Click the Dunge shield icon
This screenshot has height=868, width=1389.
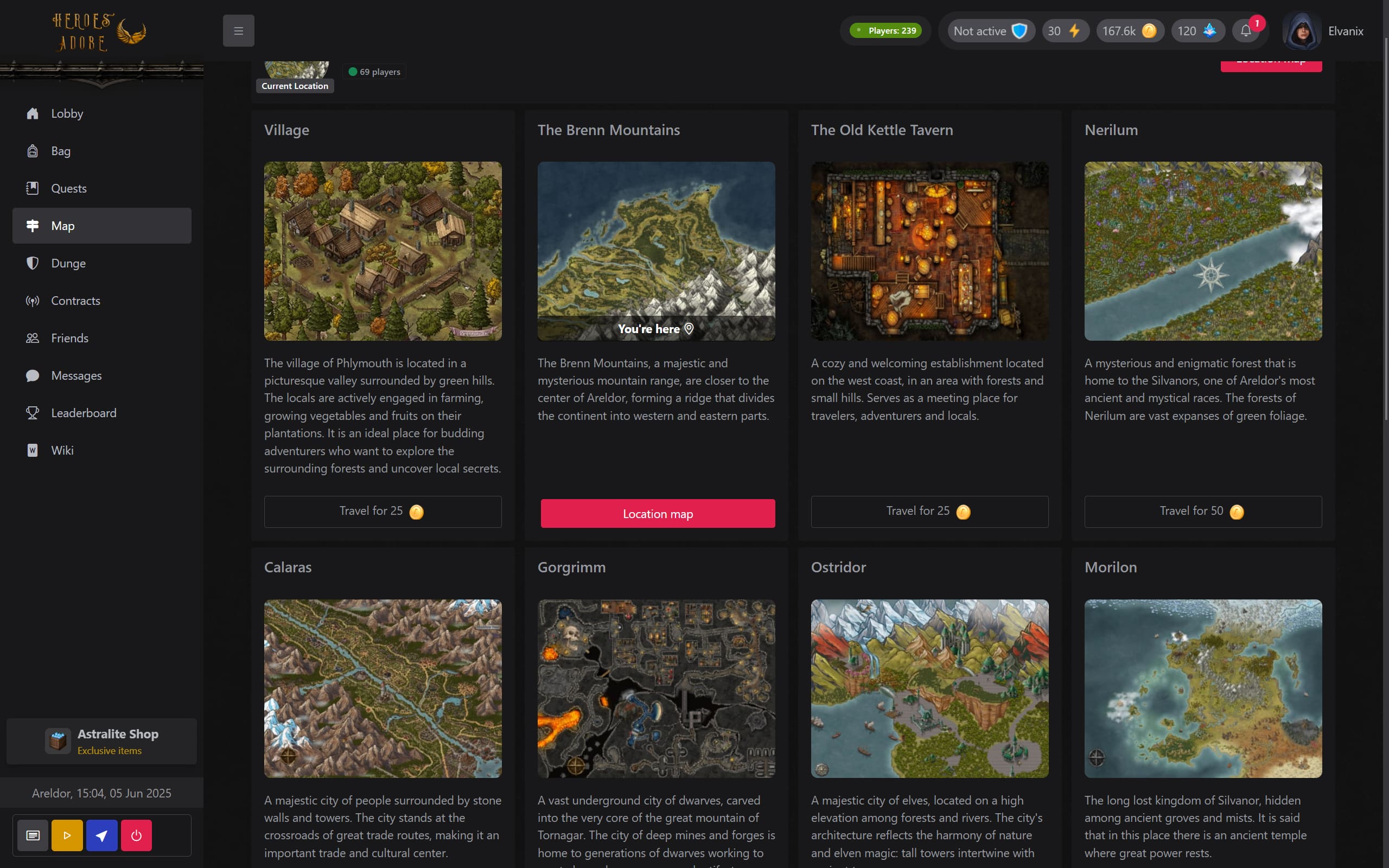click(x=33, y=263)
